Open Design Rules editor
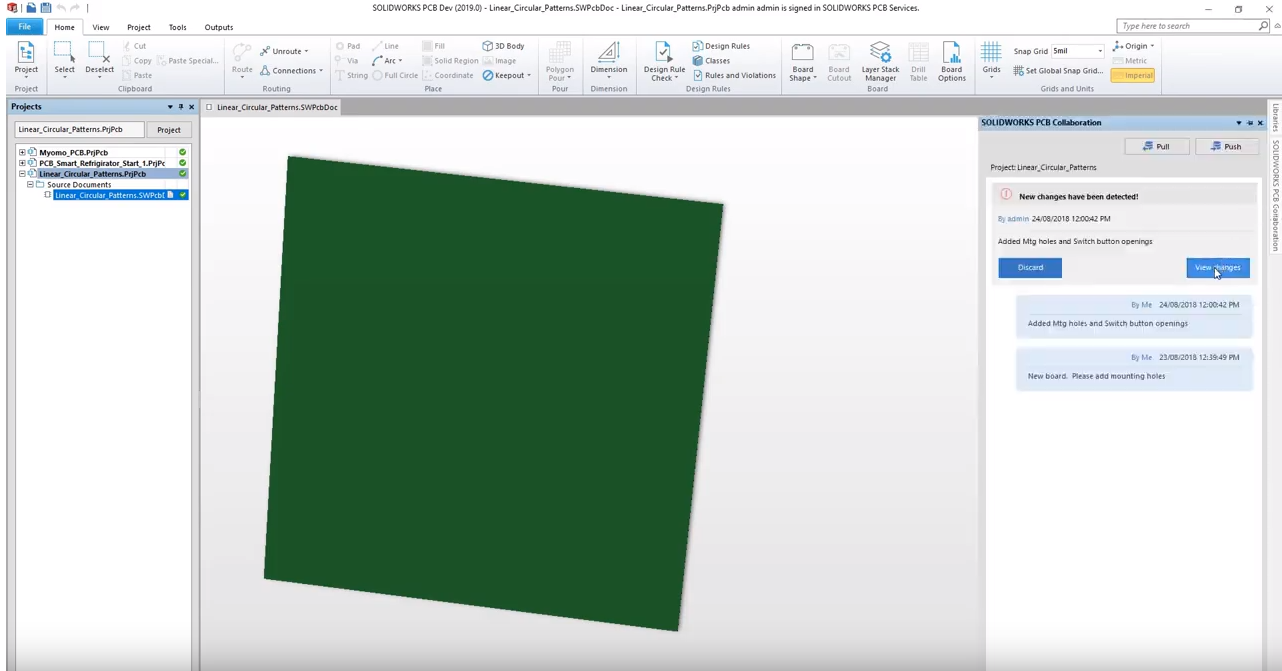The height and width of the screenshot is (671, 1282). point(721,46)
